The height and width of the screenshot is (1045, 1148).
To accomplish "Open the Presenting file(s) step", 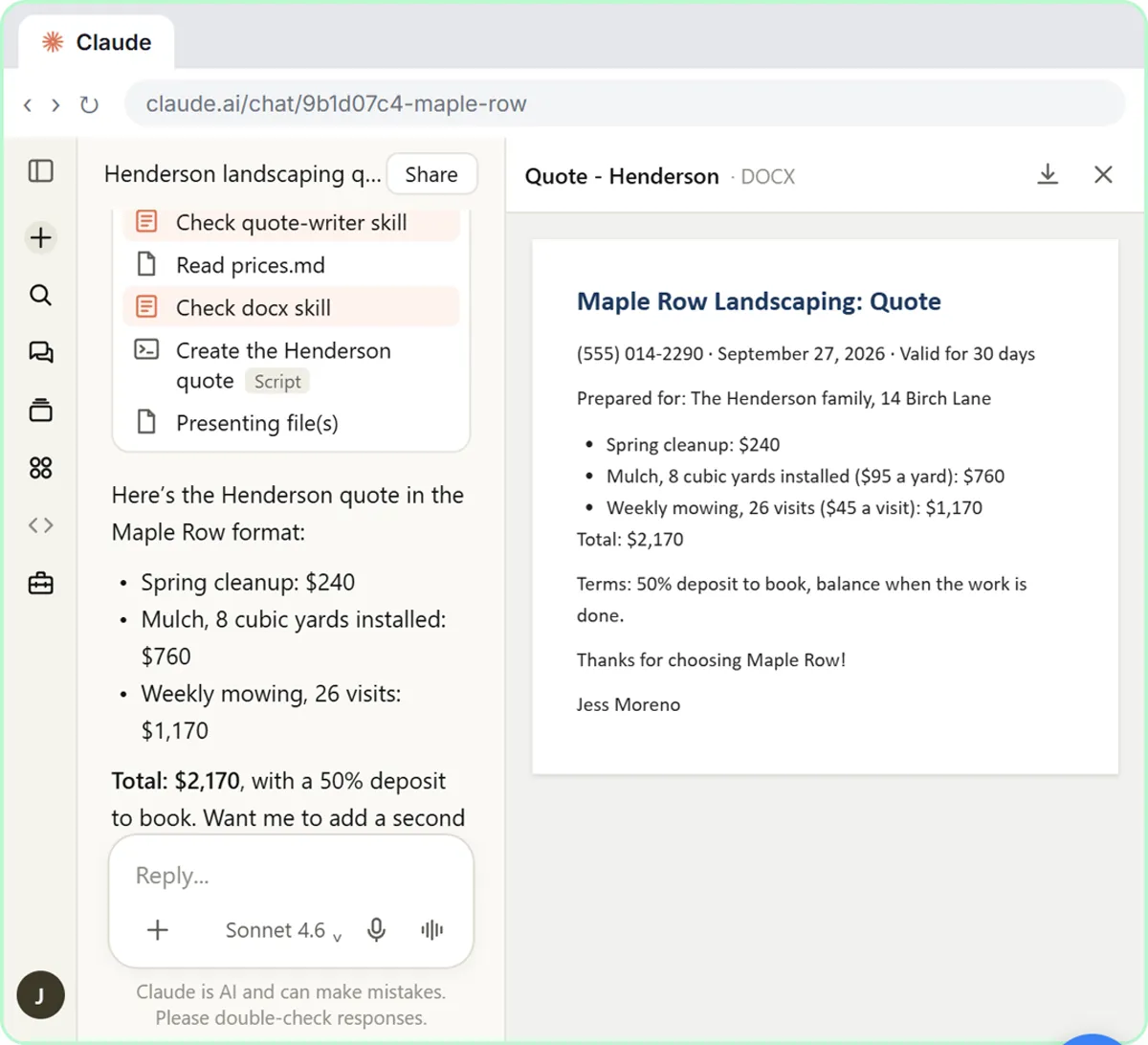I will coord(292,423).
